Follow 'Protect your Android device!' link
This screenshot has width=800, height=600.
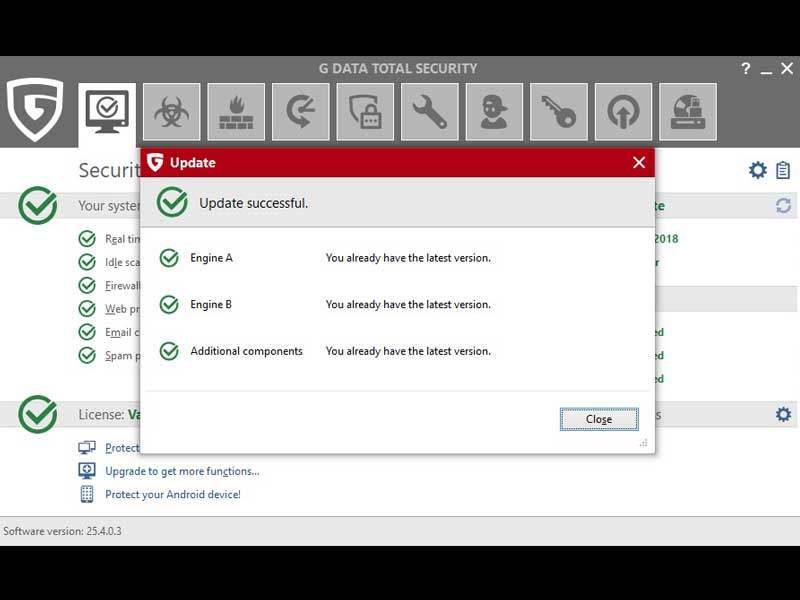click(x=173, y=494)
